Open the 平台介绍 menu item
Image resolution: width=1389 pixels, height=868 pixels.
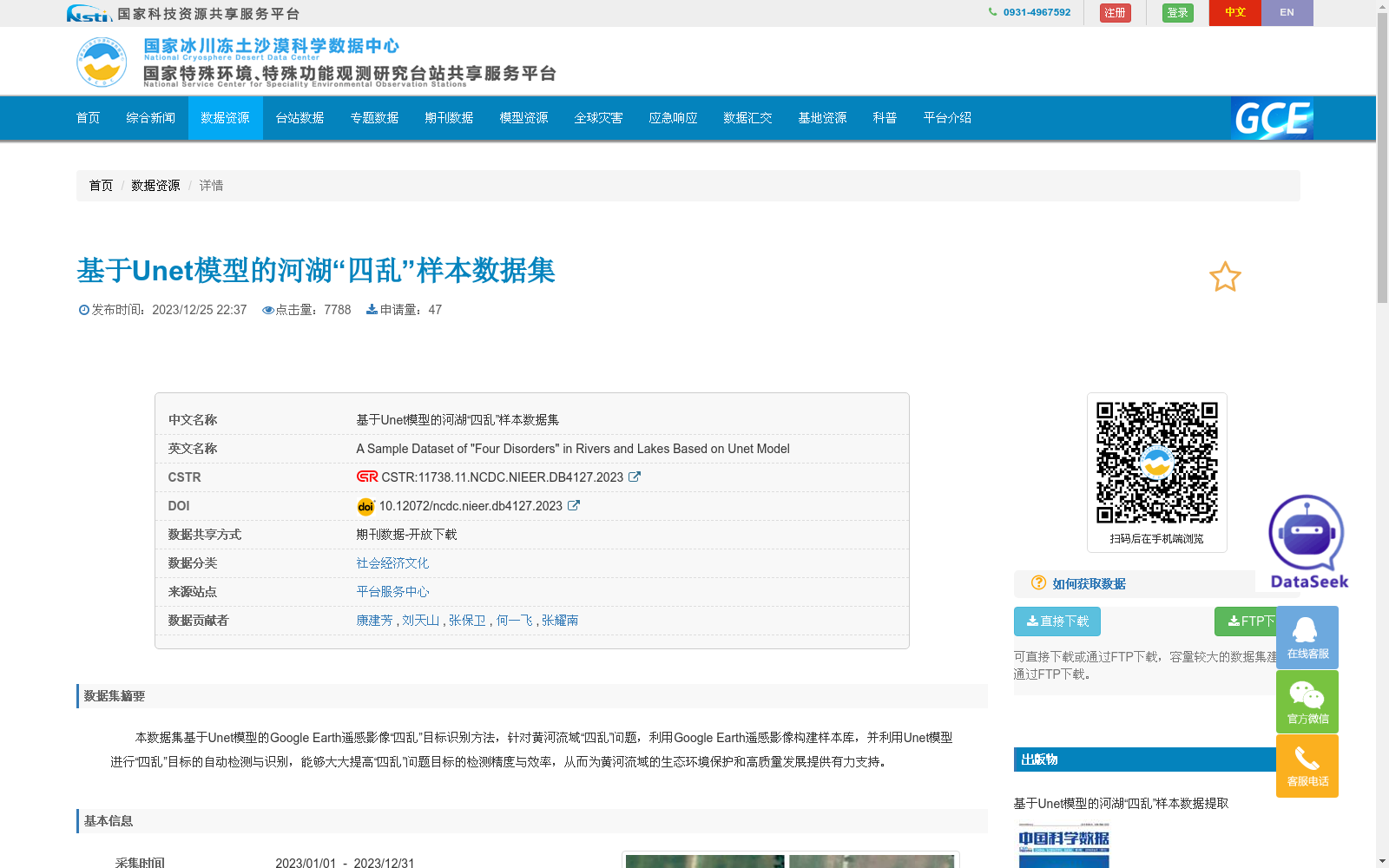[x=948, y=118]
